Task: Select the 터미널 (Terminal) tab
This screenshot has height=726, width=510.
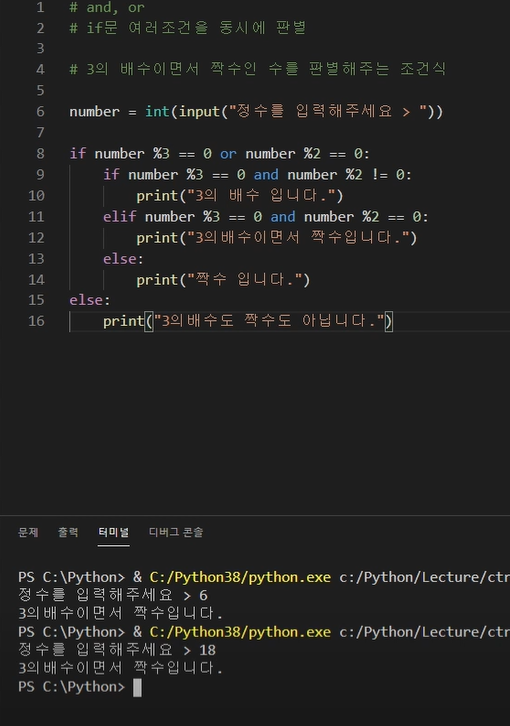Action: (113, 532)
